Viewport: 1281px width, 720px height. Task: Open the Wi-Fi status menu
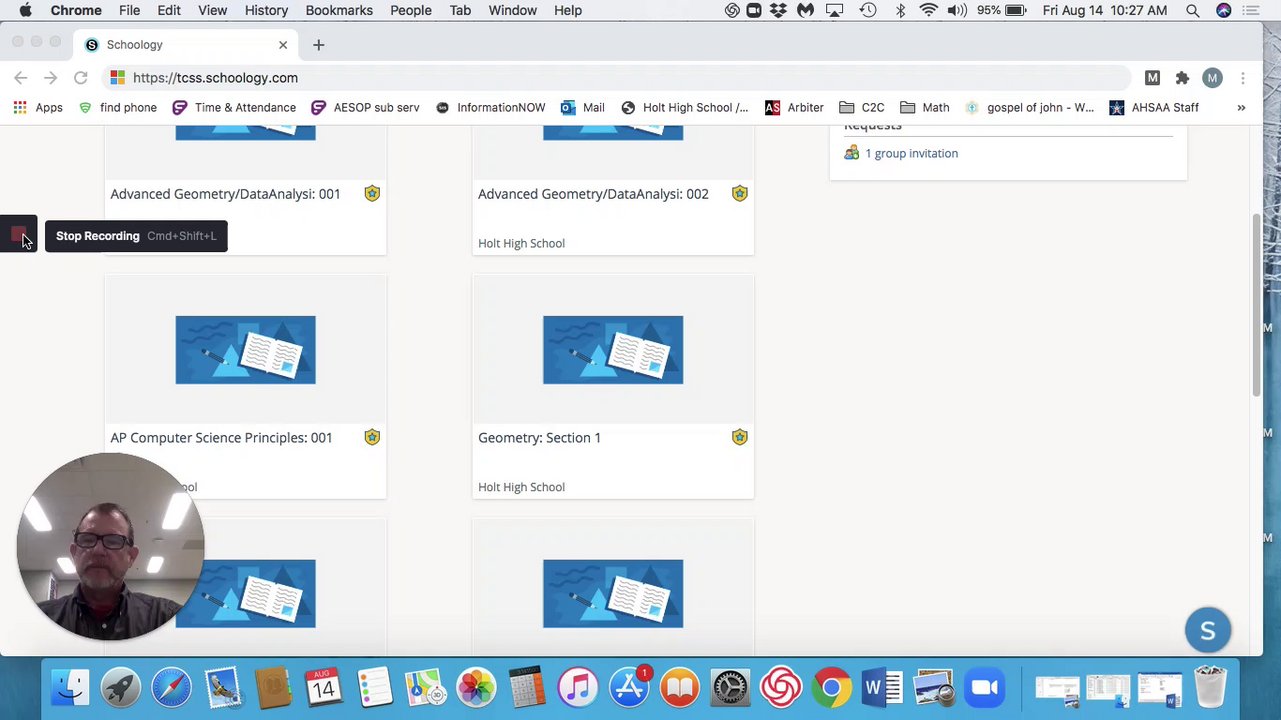tap(928, 10)
